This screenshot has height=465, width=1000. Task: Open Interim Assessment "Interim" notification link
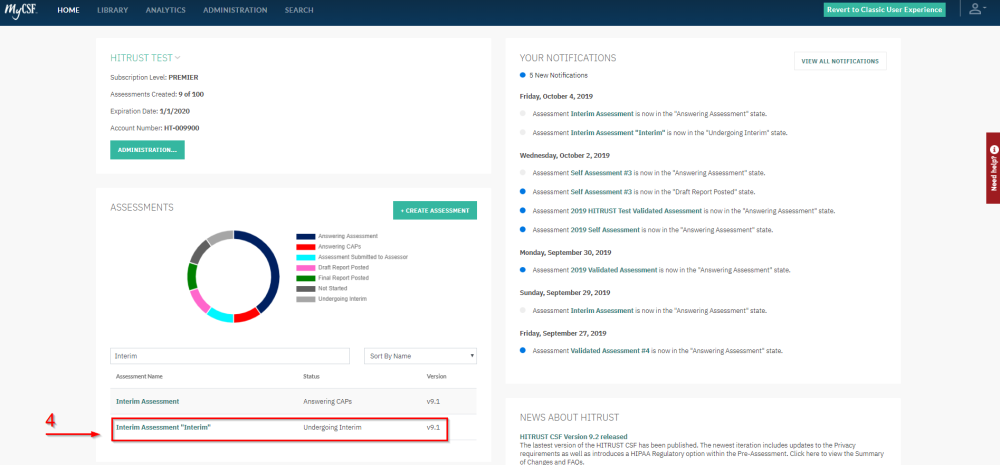618,133
